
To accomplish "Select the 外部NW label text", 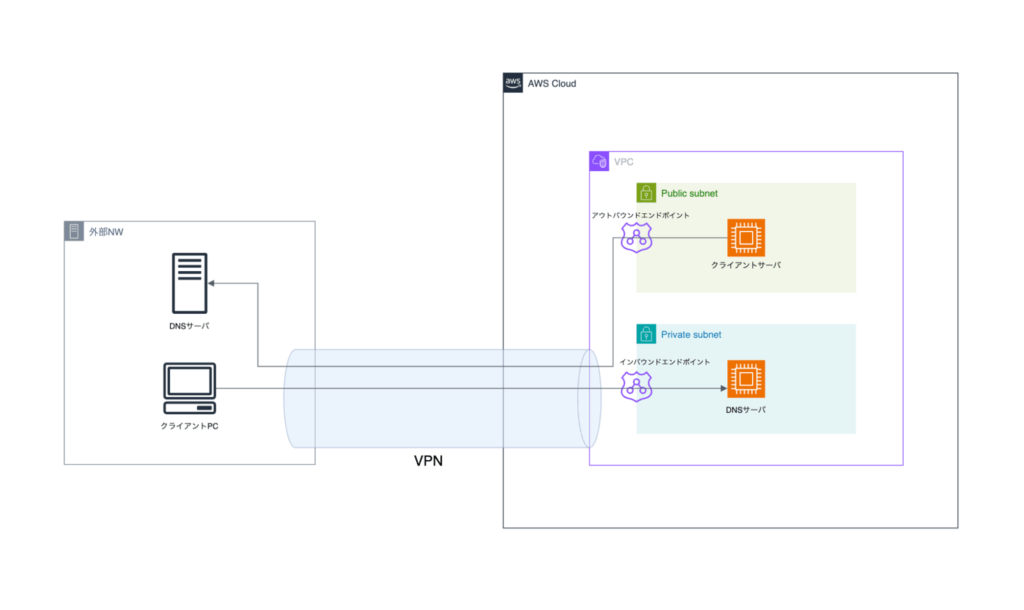I will 106,232.
